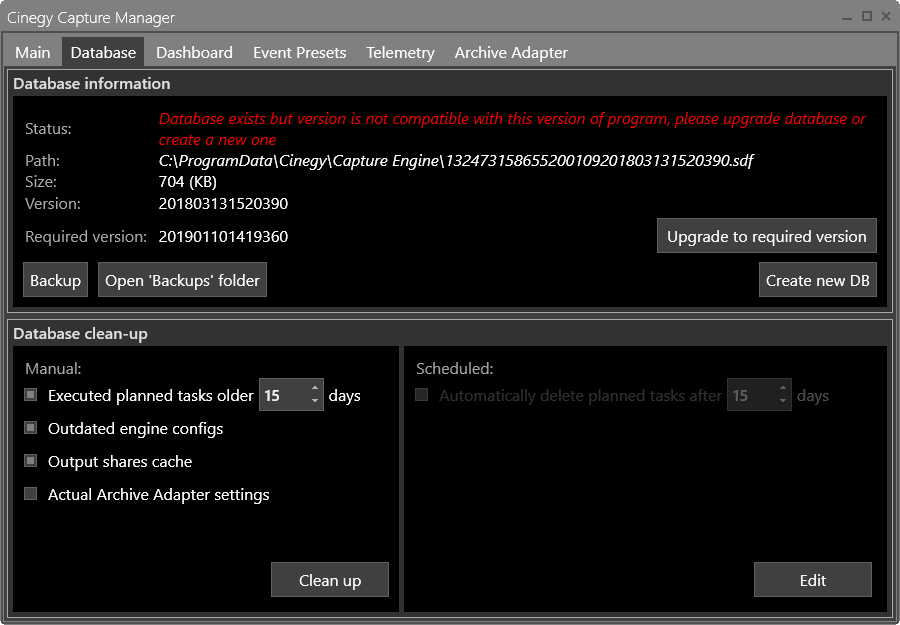Viewport: 900px width, 625px height.
Task: Run the Clean up operation
Action: point(329,579)
